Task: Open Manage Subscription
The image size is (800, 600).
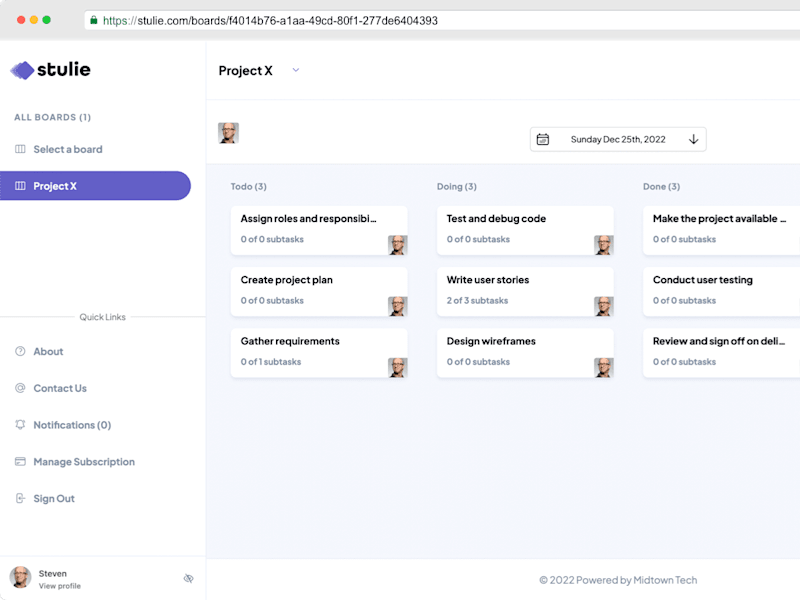Action: tap(84, 461)
